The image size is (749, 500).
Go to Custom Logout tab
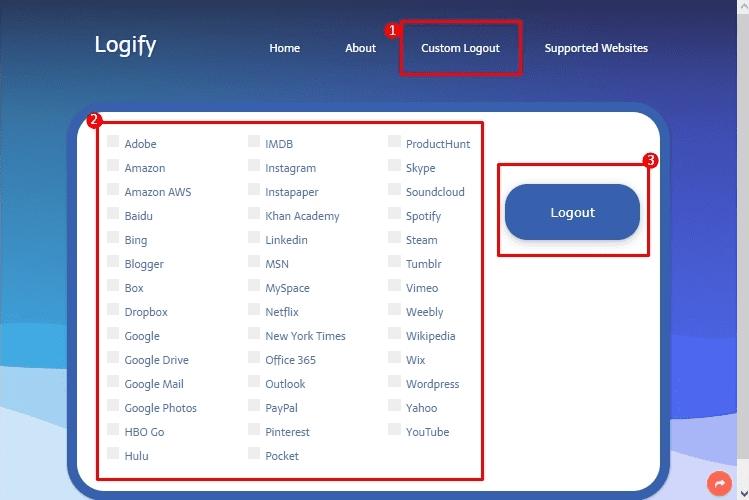tap(460, 48)
